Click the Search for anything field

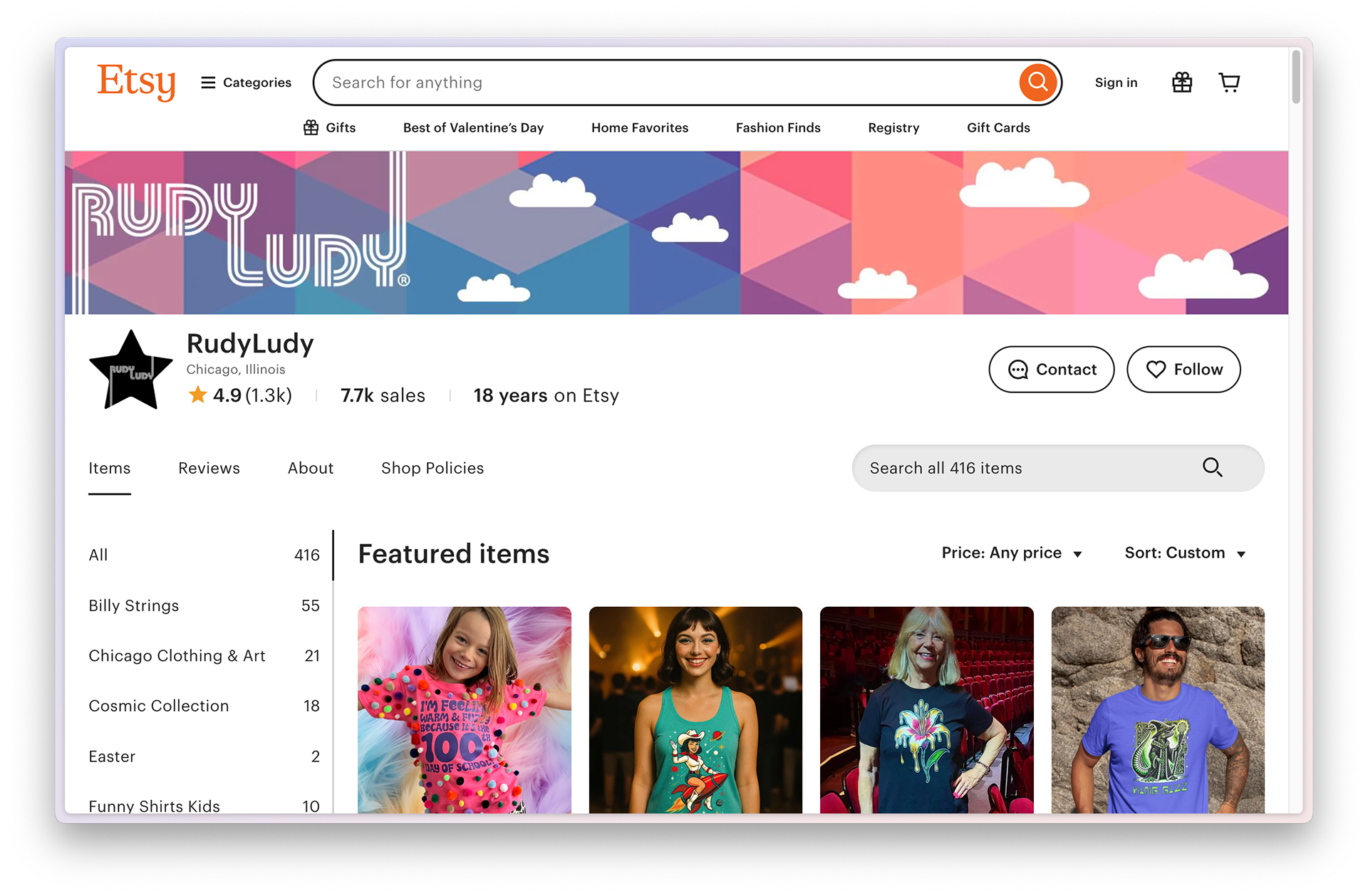coord(670,83)
